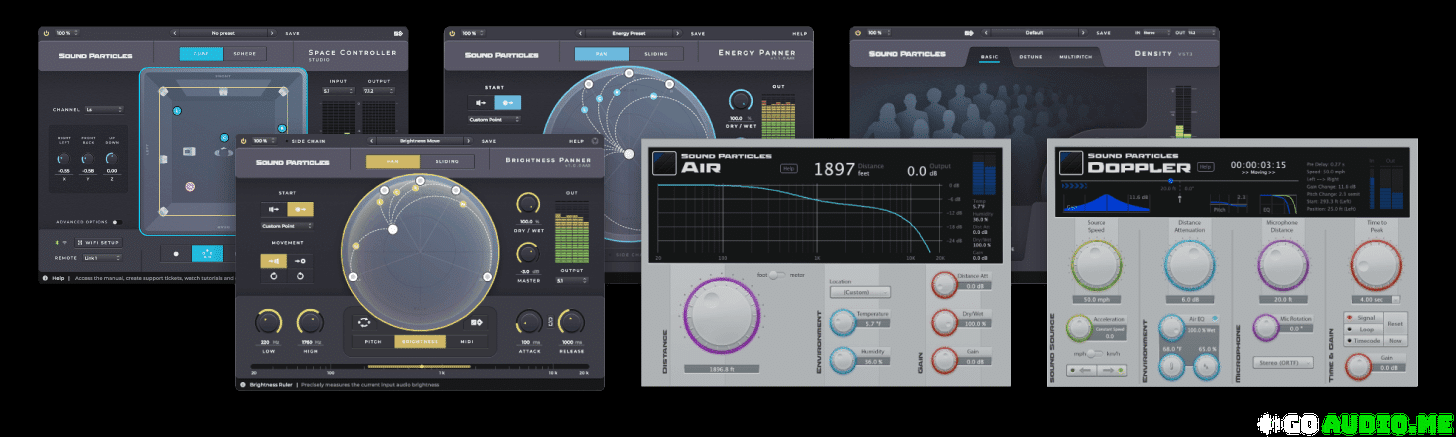Open CHANNEL dropdown in Space Controller
This screenshot has width=1456, height=437.
pos(104,109)
